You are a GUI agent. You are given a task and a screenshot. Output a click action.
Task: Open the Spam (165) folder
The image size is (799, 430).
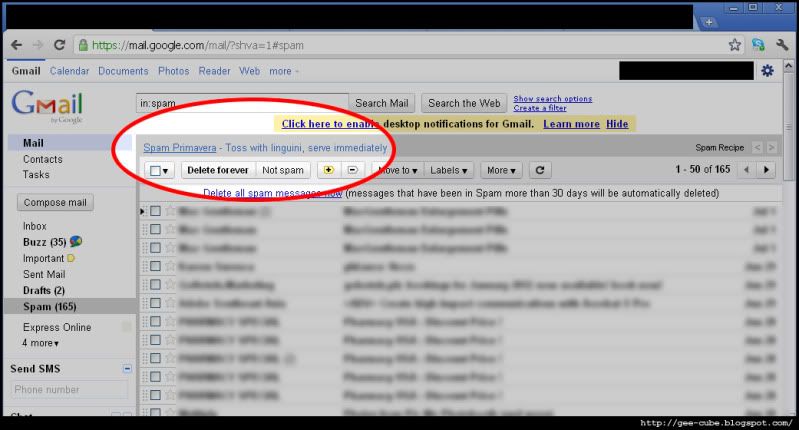click(x=49, y=307)
